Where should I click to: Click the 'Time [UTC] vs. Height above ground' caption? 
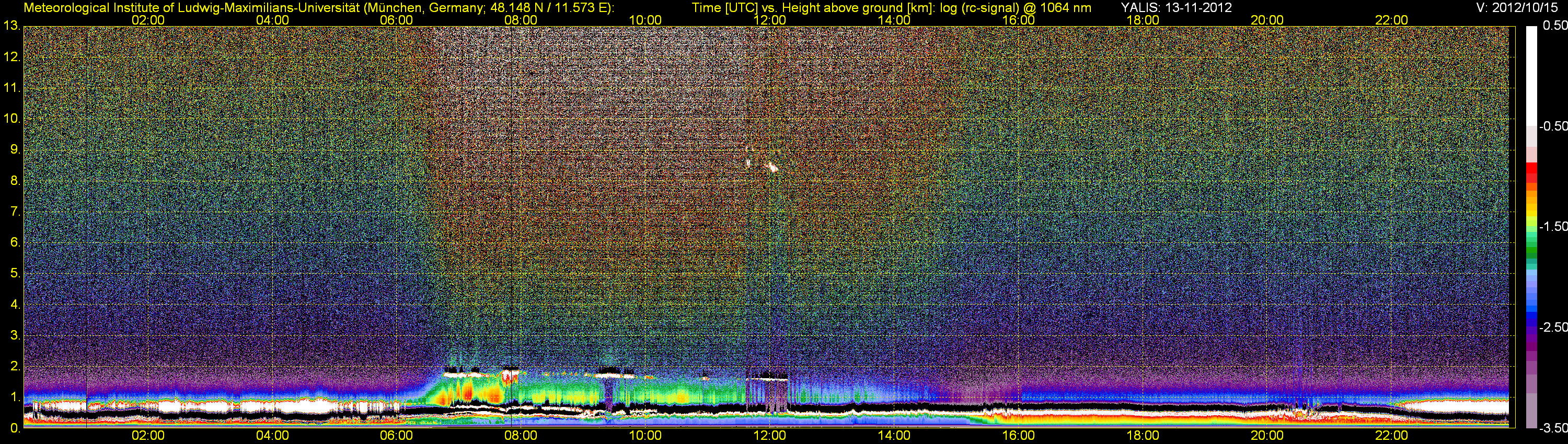click(x=798, y=8)
